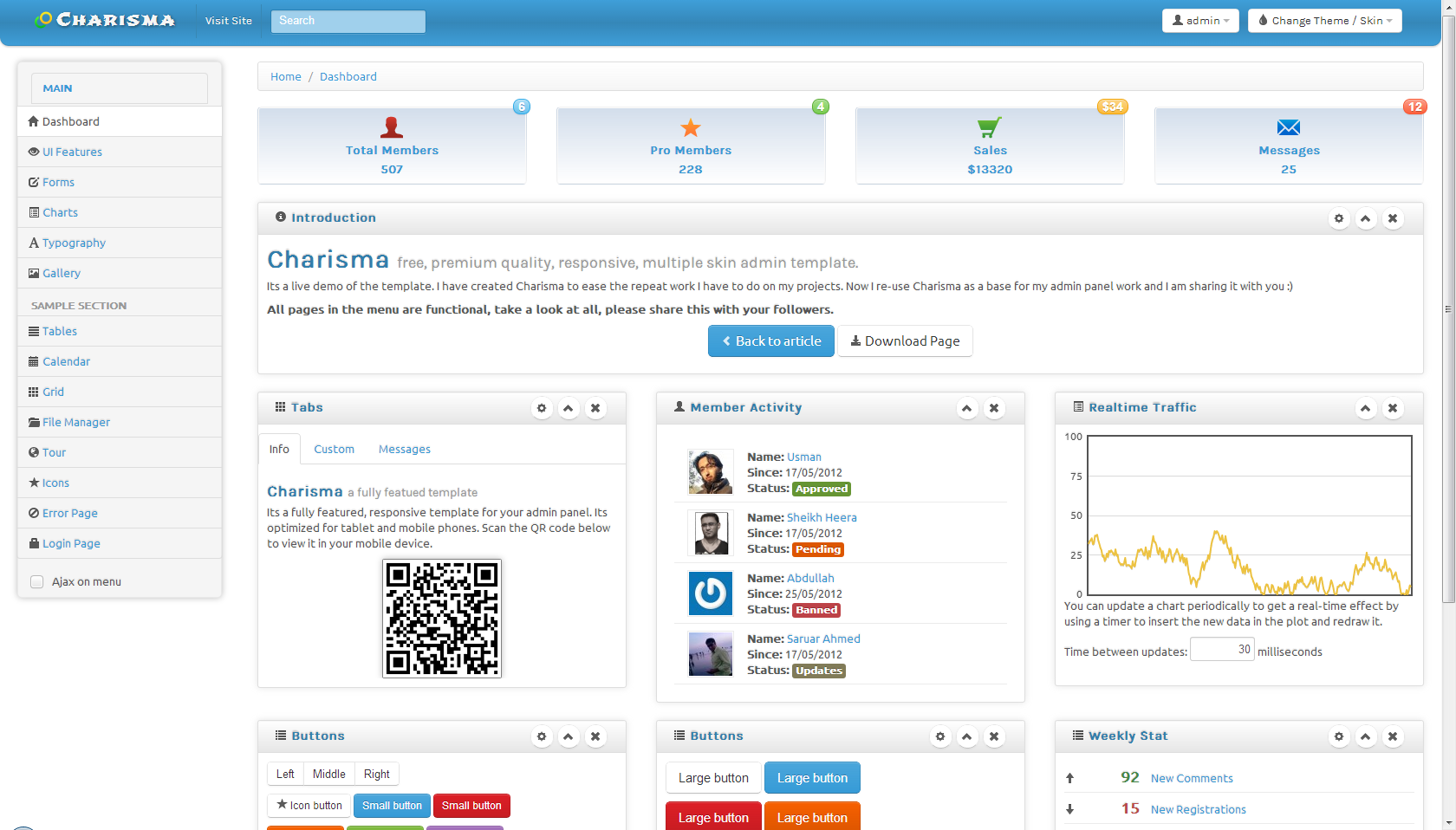Click the Visit Site link
1456x830 pixels.
click(x=229, y=21)
